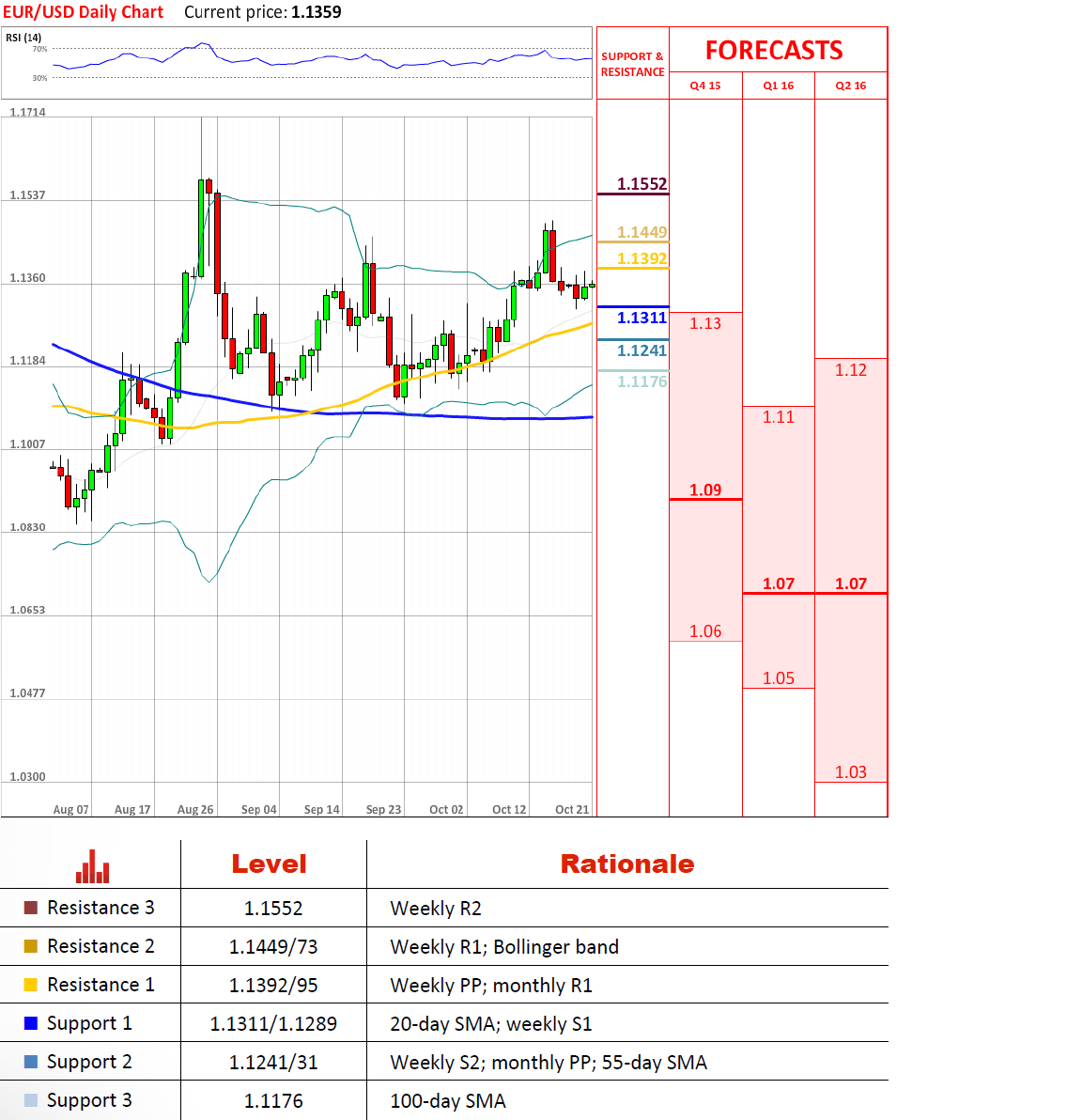Click the Q1 16 upper forecast 1.11
Viewport: 1082px width, 1120px height.
pyautogui.click(x=779, y=417)
